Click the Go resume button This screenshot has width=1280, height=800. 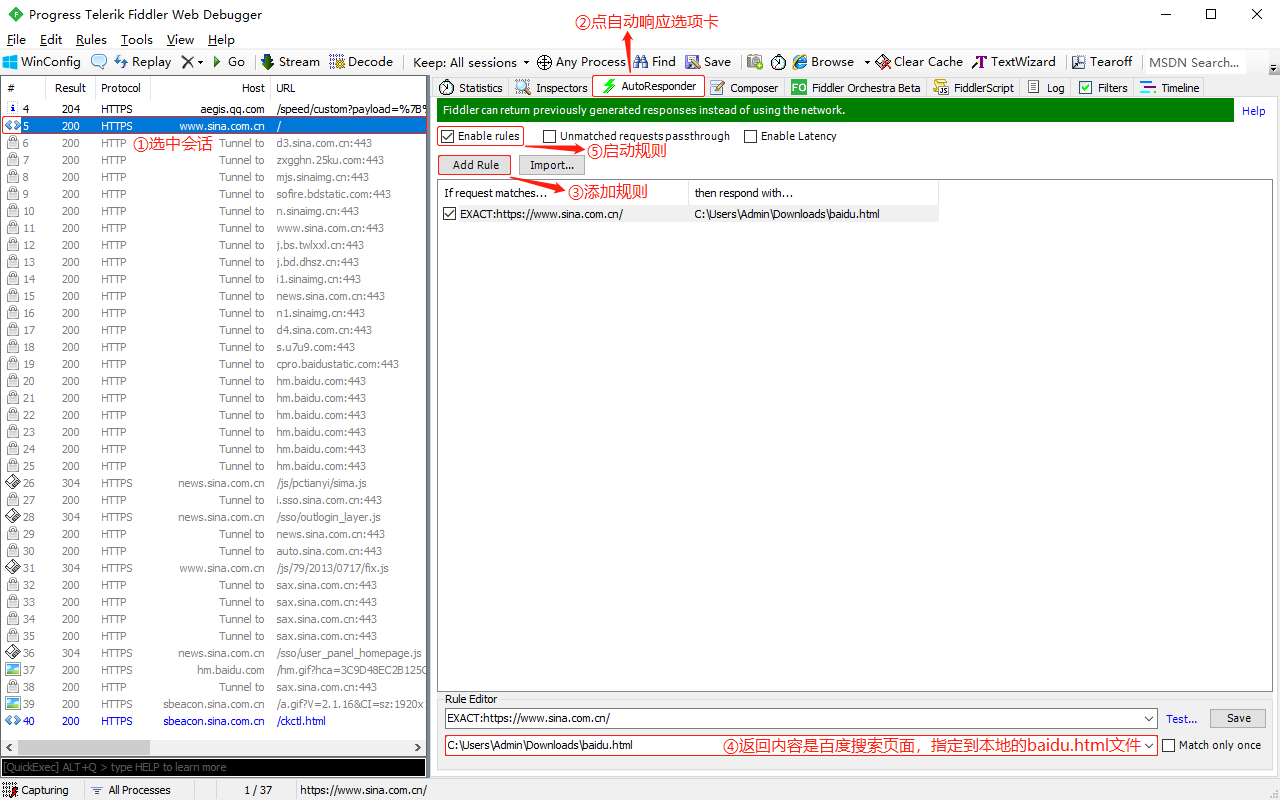228,62
